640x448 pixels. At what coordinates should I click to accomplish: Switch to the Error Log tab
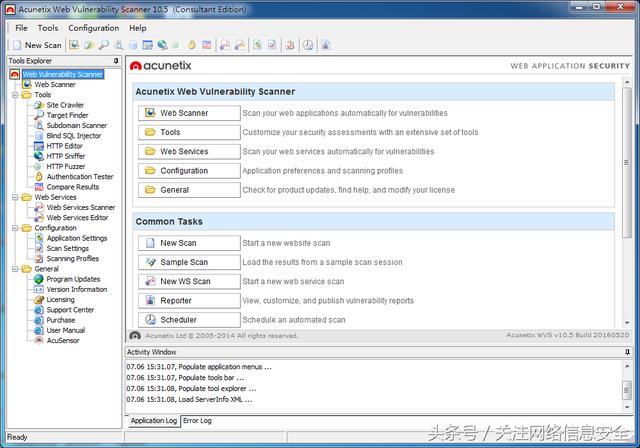pos(197,421)
